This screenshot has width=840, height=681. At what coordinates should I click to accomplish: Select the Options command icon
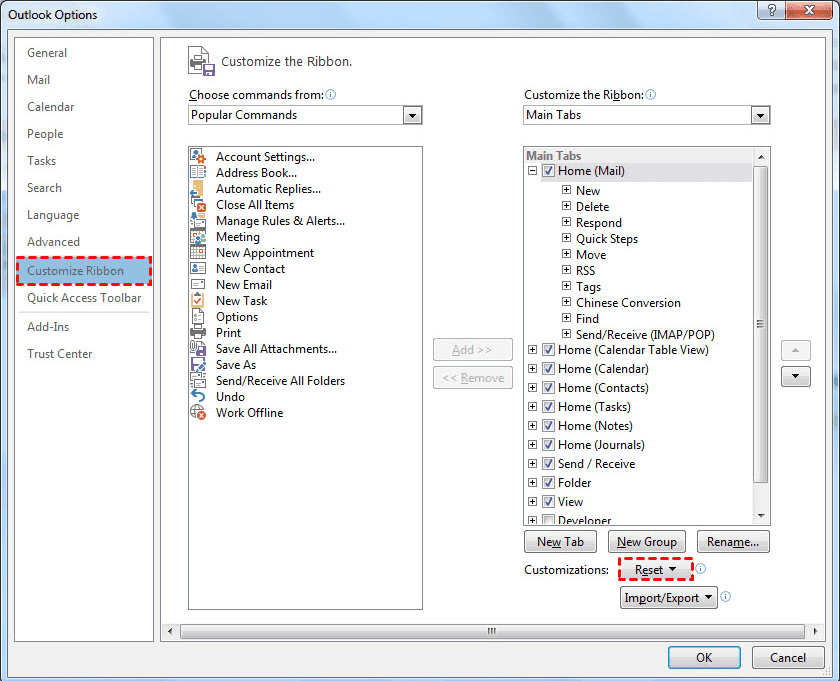click(x=198, y=316)
